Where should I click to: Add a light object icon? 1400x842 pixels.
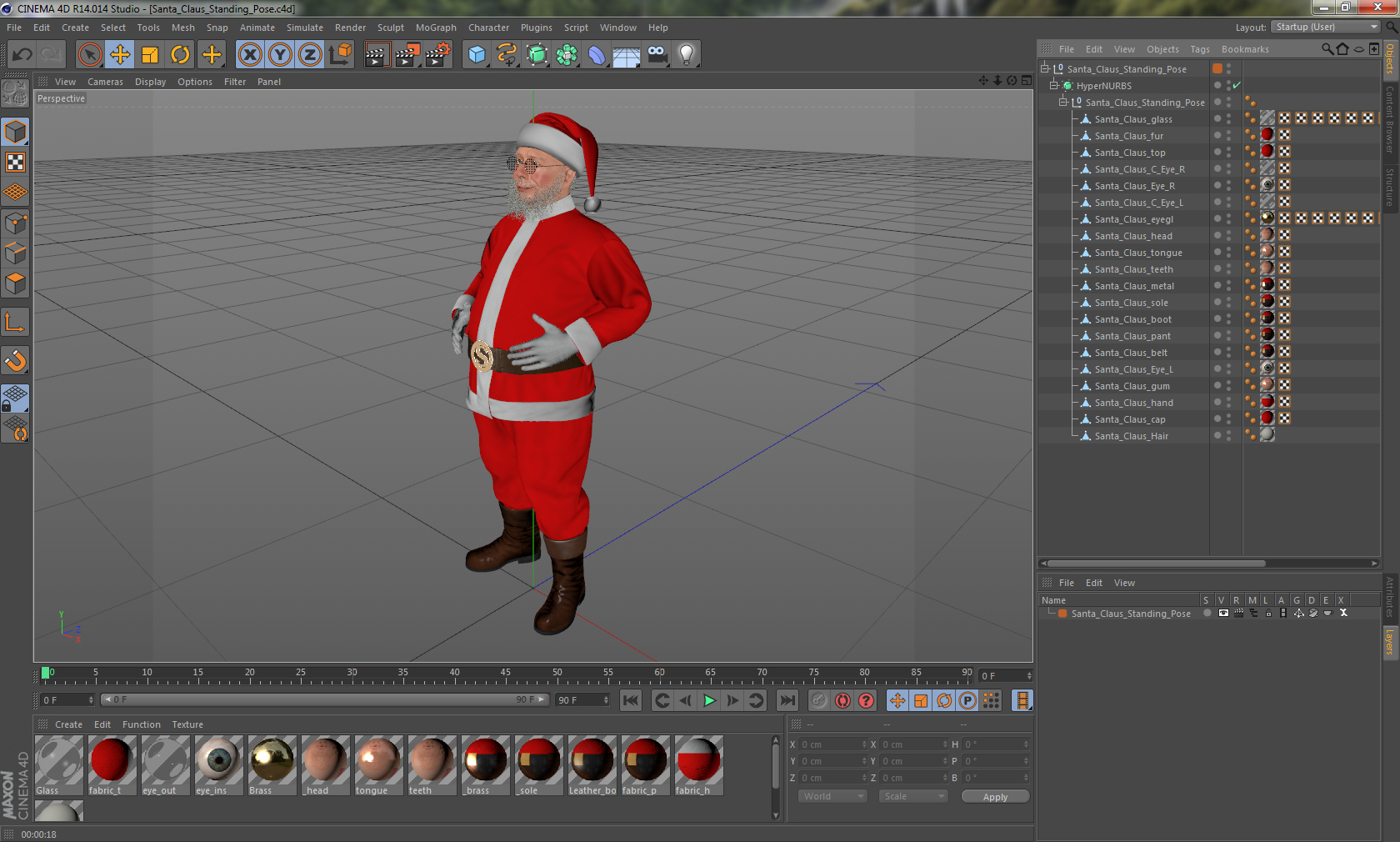point(687,55)
